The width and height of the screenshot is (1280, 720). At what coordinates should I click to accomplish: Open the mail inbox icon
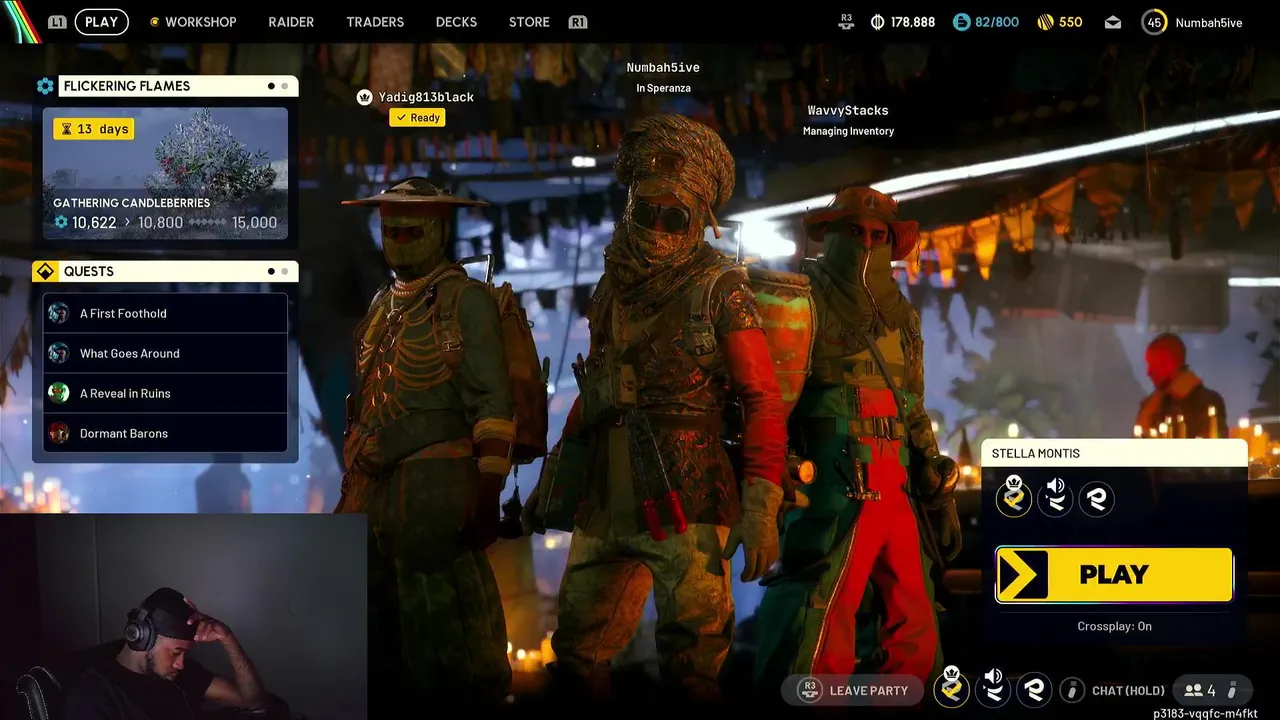1113,22
